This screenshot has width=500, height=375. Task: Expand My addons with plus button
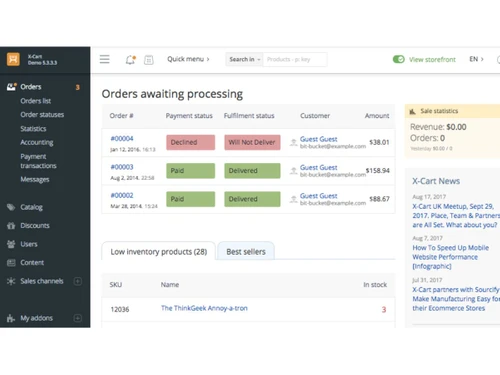pos(78,318)
